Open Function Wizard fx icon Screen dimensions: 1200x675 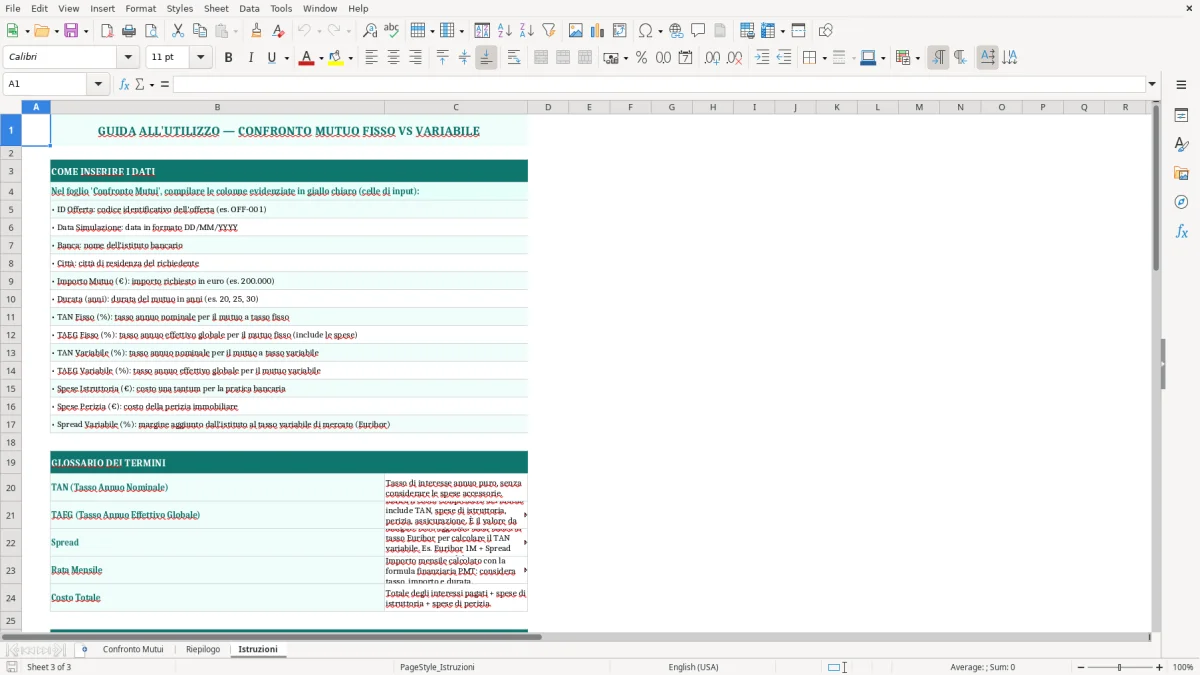125,84
